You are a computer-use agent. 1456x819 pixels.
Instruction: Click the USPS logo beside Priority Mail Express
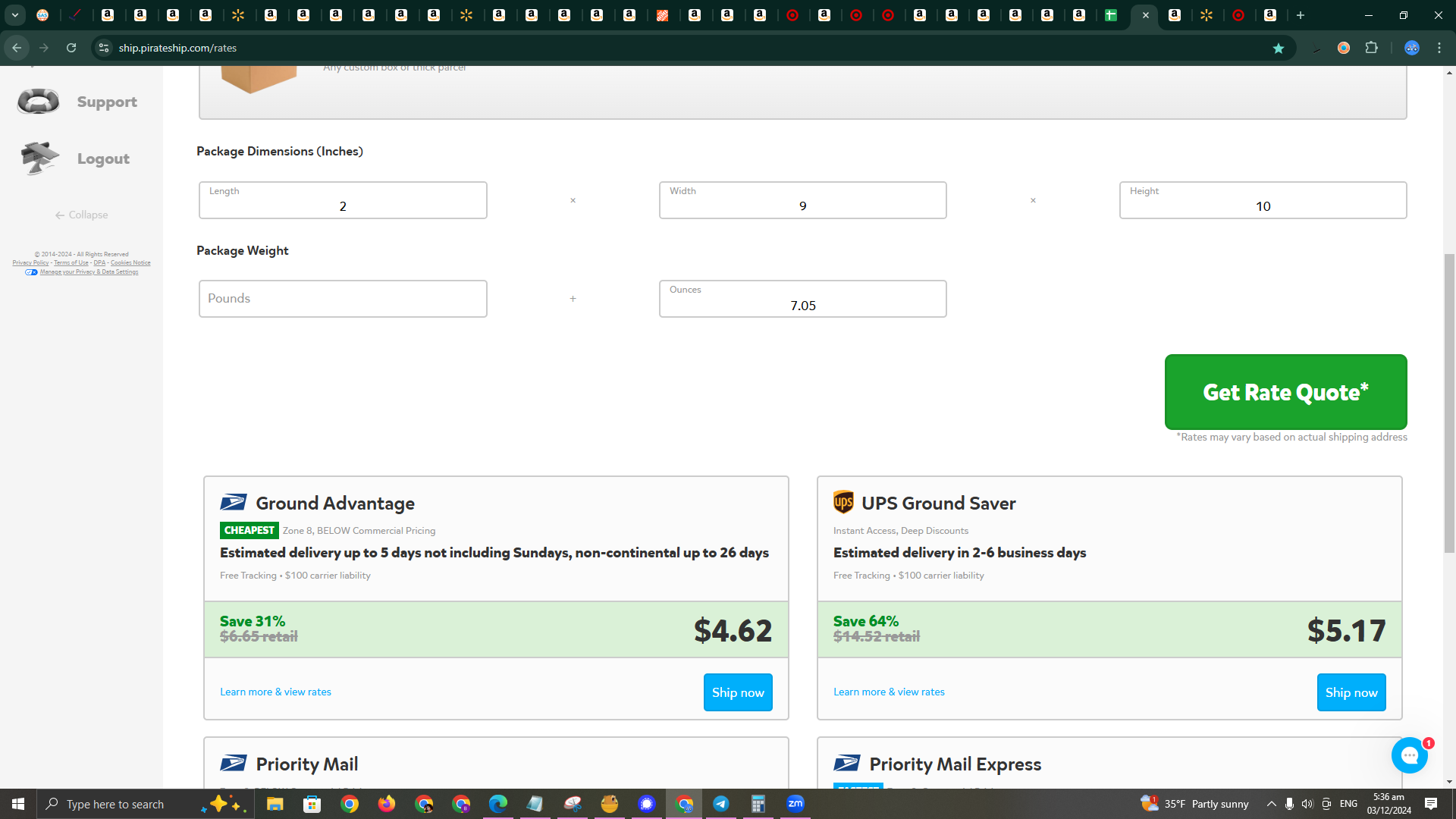(x=846, y=764)
